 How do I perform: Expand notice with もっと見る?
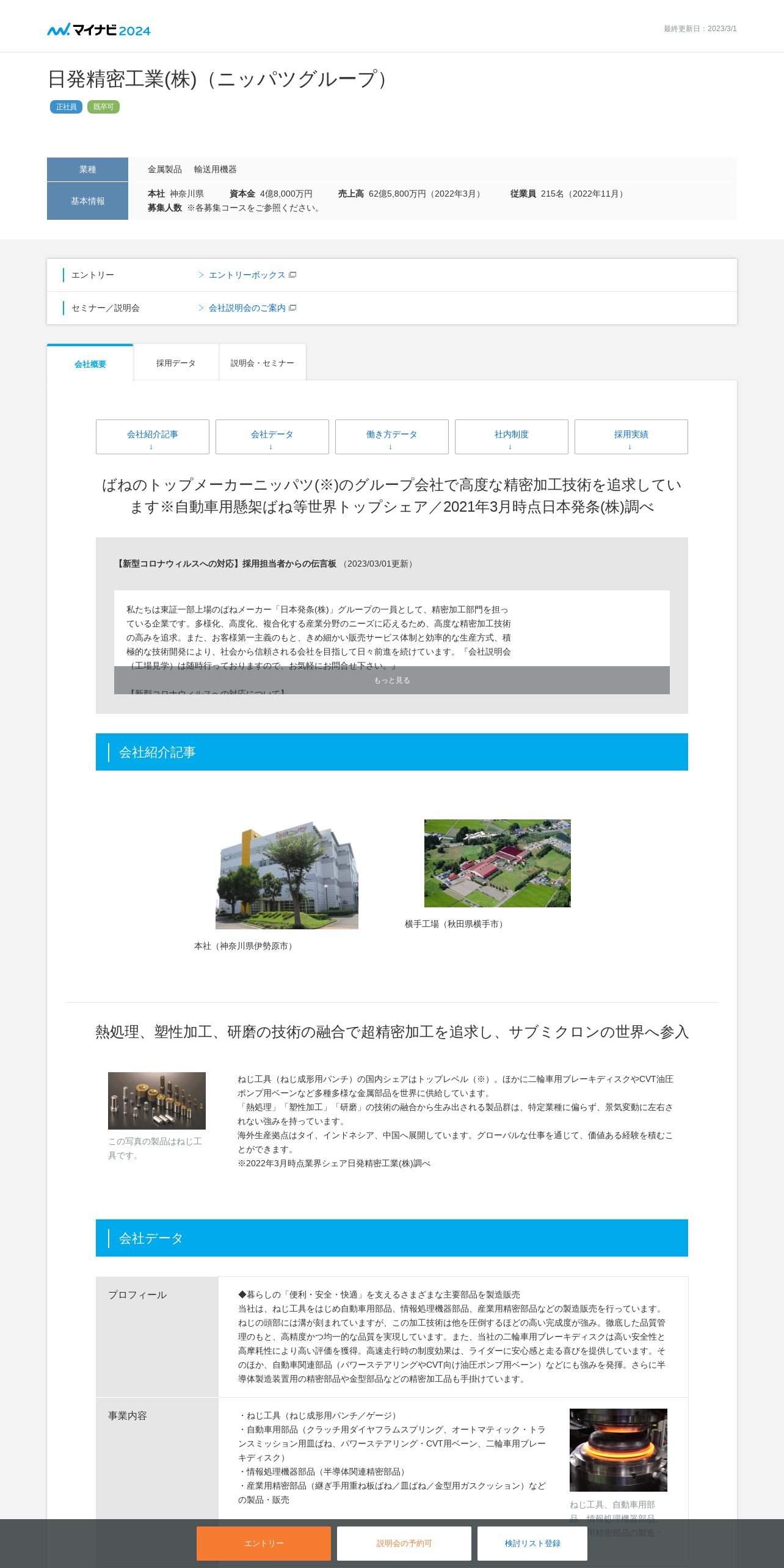(x=392, y=680)
